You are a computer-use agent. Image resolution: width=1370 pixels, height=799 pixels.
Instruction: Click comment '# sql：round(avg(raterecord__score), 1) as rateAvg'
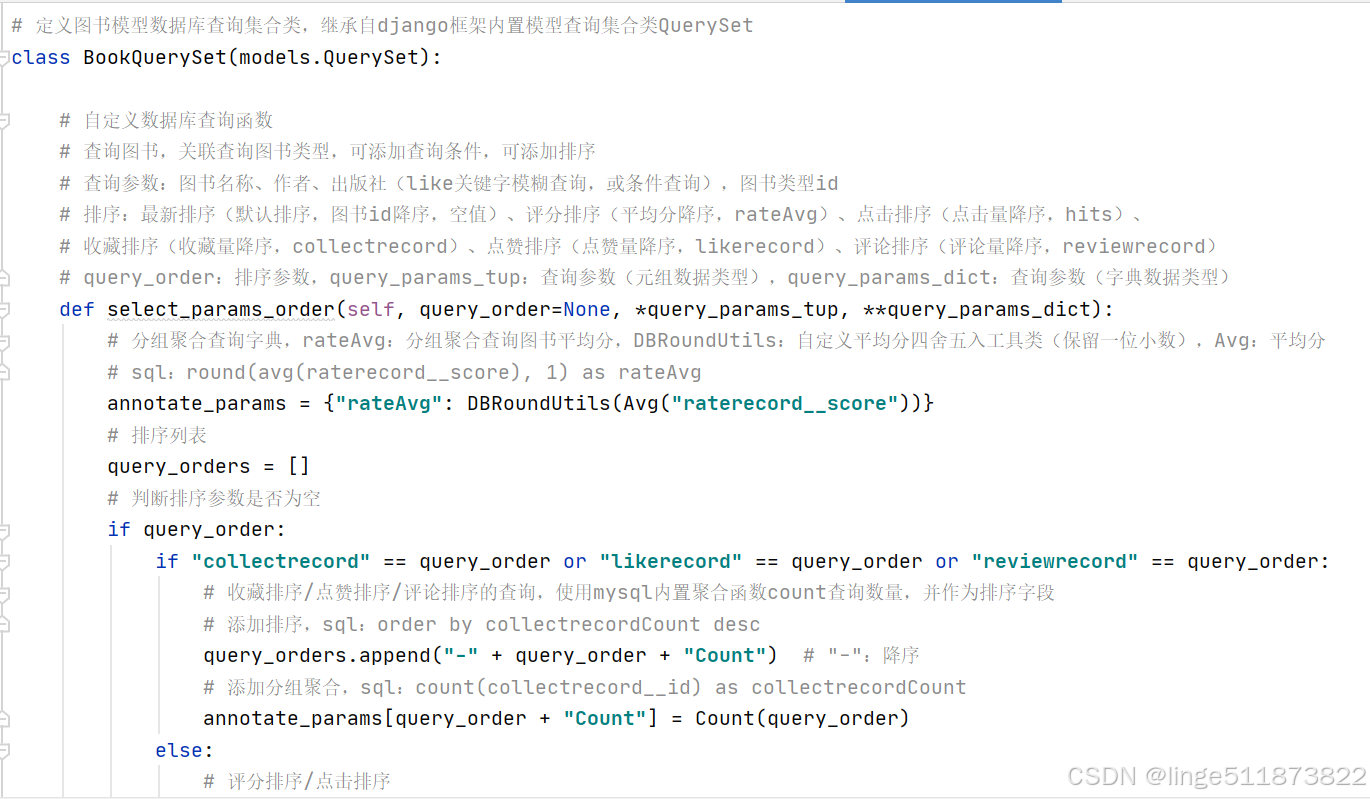404,372
